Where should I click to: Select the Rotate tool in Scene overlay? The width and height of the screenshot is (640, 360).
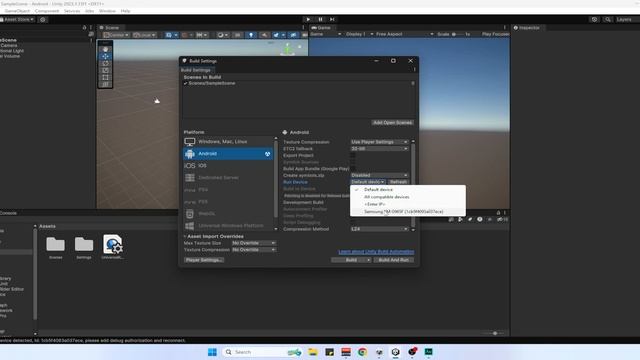(x=105, y=63)
